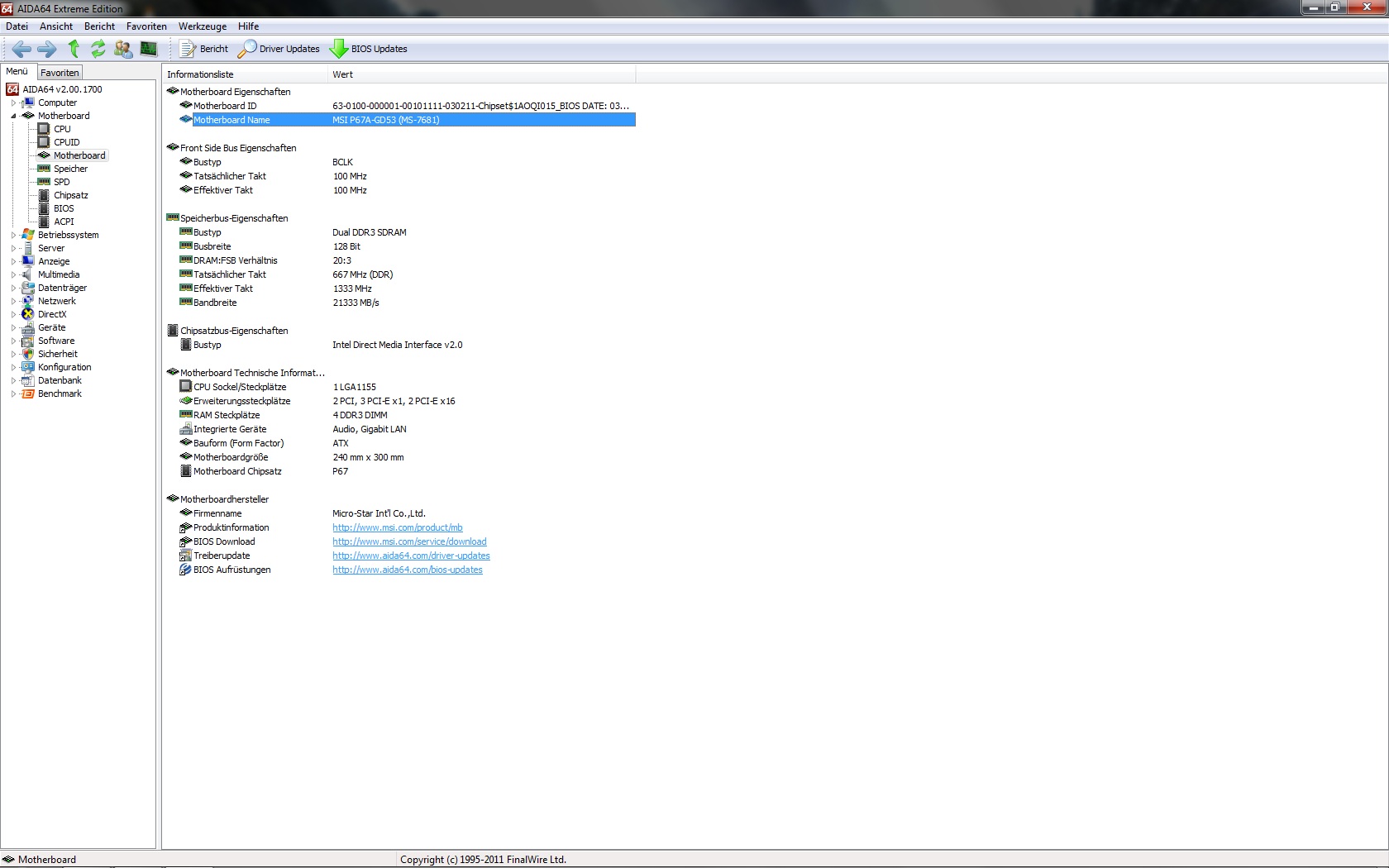Click the Geräte icon in tree
The height and width of the screenshot is (868, 1389).
coord(28,327)
